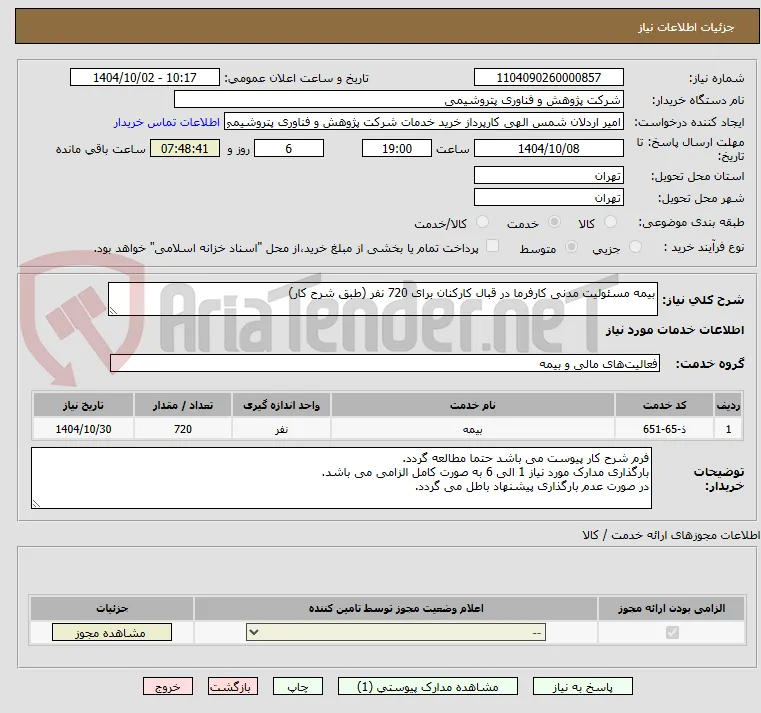Toggle اسناد خزانه اسلامی payment checkbox
The width and height of the screenshot is (761, 713).
[x=493, y=246]
